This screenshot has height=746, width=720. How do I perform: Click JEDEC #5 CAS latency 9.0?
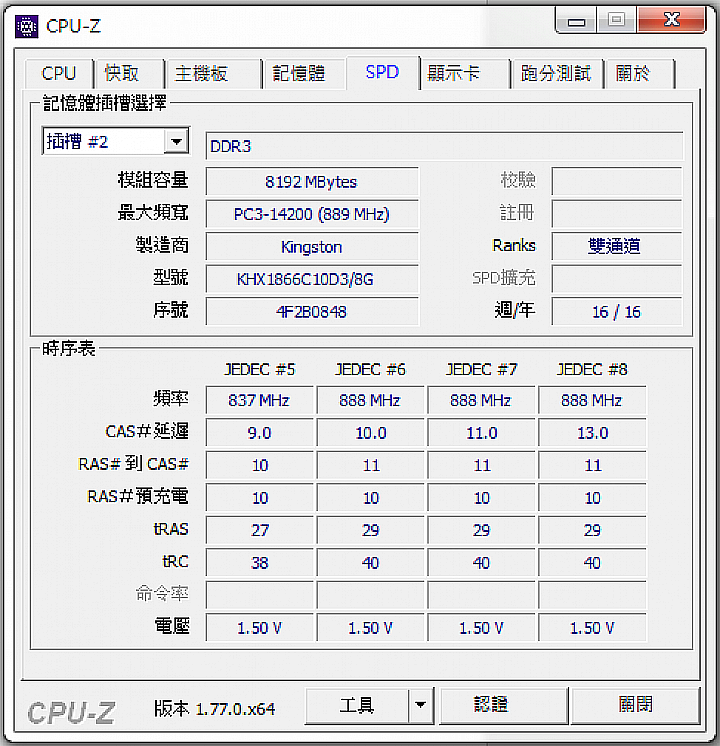(x=259, y=433)
